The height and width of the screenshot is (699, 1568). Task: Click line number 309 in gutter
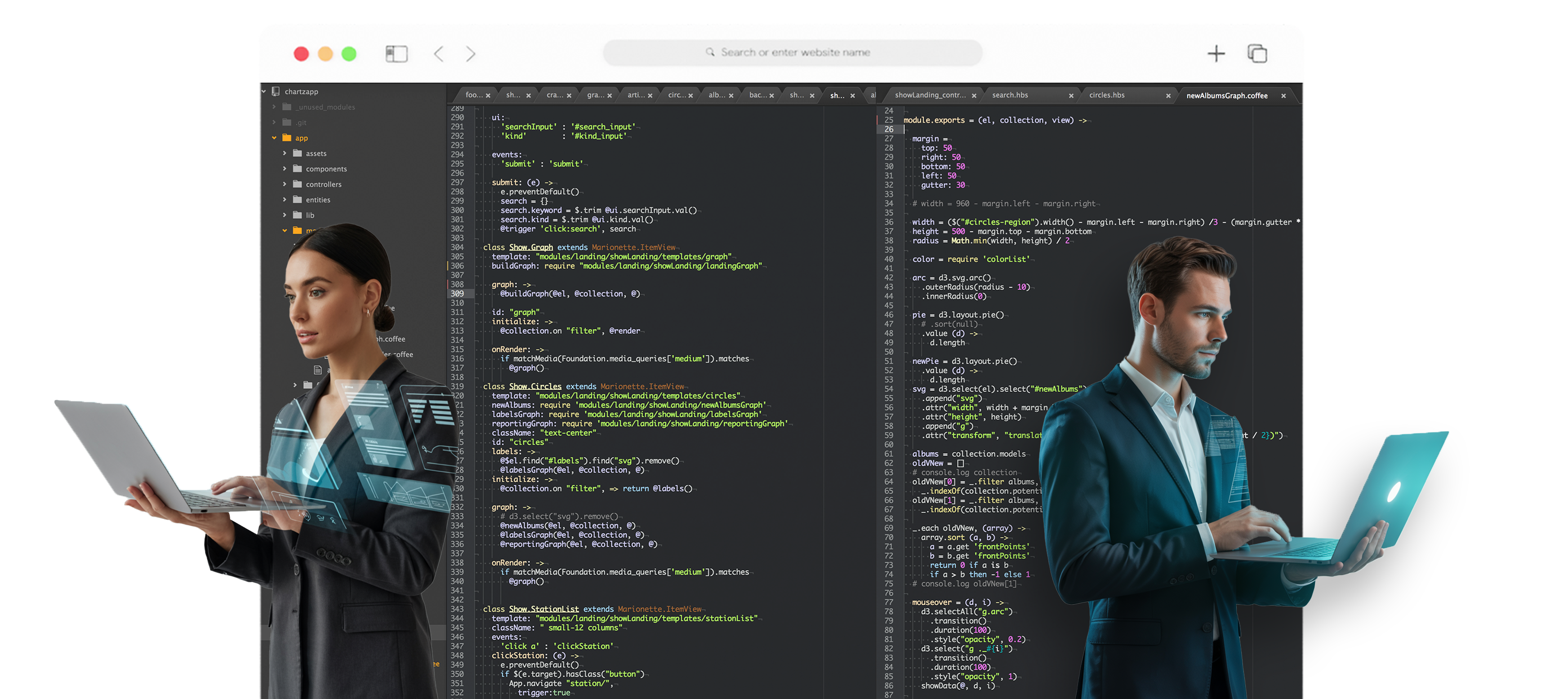[x=457, y=294]
